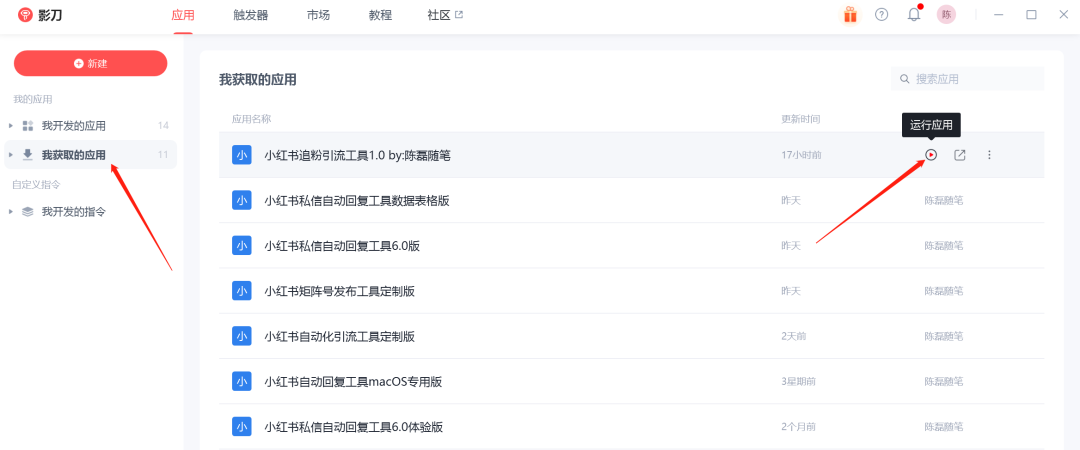This screenshot has width=1080, height=450.
Task: Open the 教程 tab
Action: point(380,15)
